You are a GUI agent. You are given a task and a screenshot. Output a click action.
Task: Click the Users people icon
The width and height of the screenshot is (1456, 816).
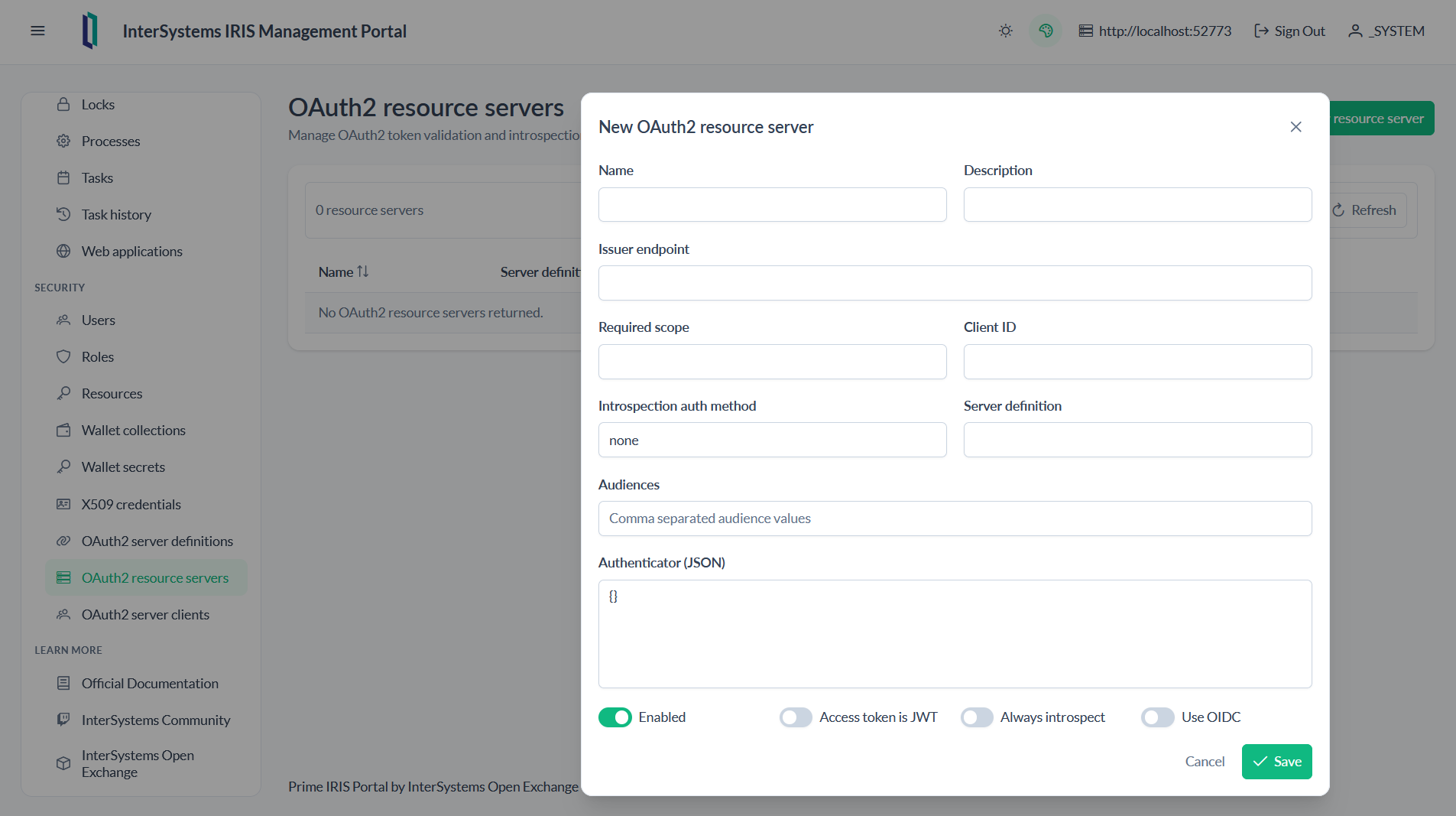pyautogui.click(x=63, y=320)
